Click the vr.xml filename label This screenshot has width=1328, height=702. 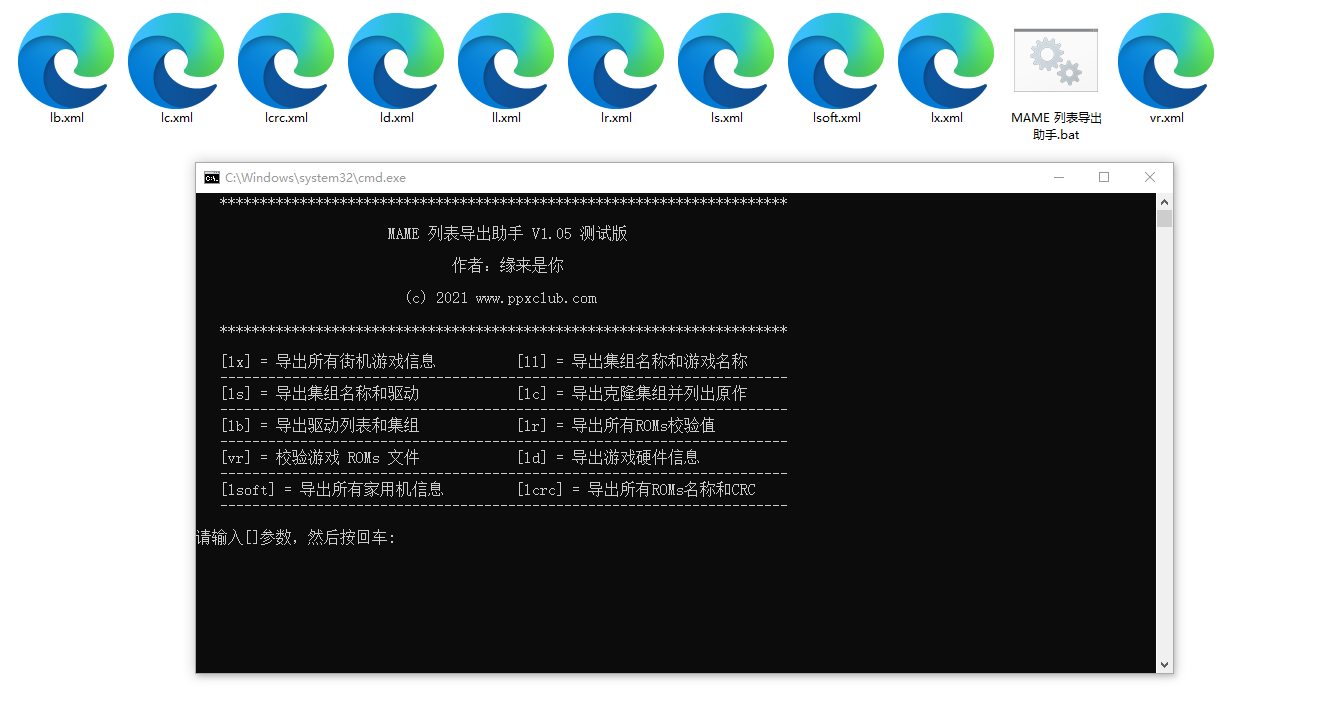pos(1166,118)
